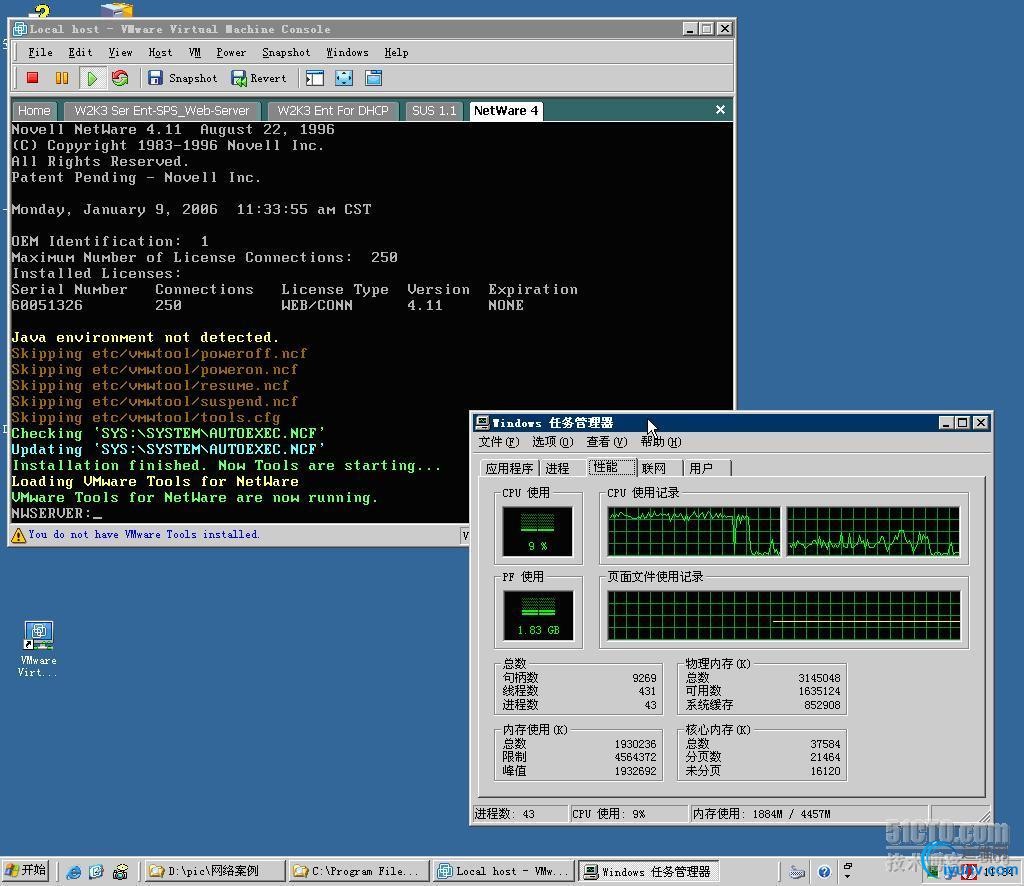The height and width of the screenshot is (886, 1024).
Task: Click the Reset virtual machine icon
Action: point(120,78)
